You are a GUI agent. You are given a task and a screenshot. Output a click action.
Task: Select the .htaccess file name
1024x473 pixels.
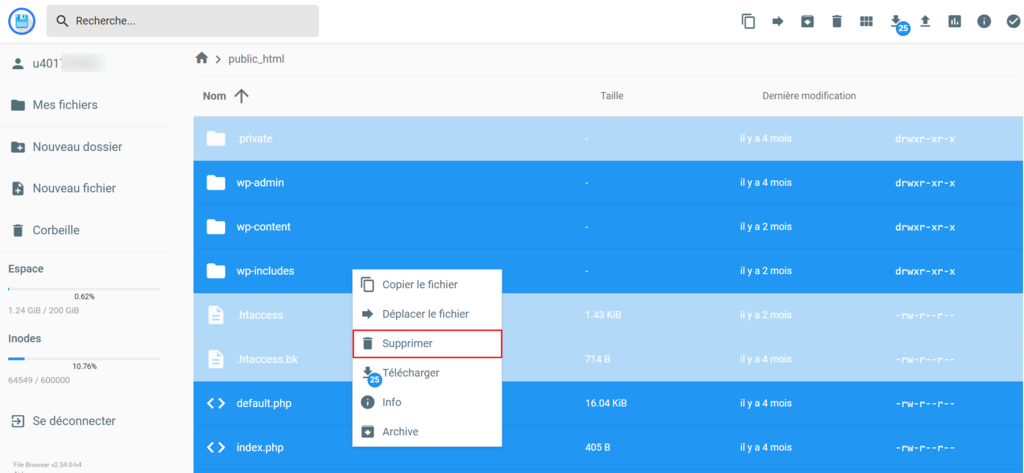coord(259,315)
